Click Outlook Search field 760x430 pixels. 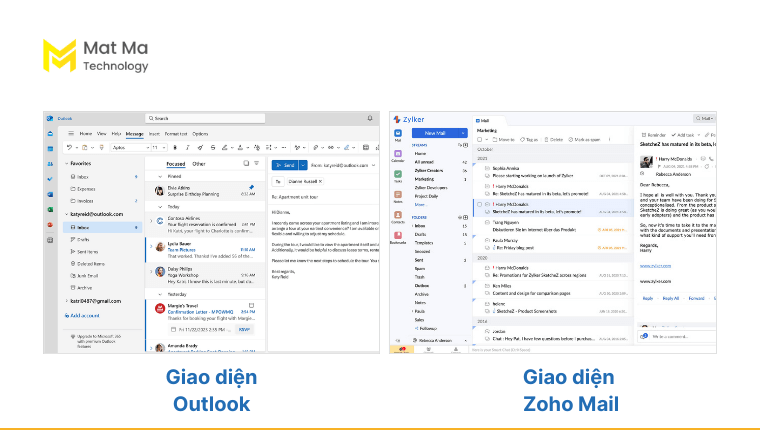(x=205, y=118)
